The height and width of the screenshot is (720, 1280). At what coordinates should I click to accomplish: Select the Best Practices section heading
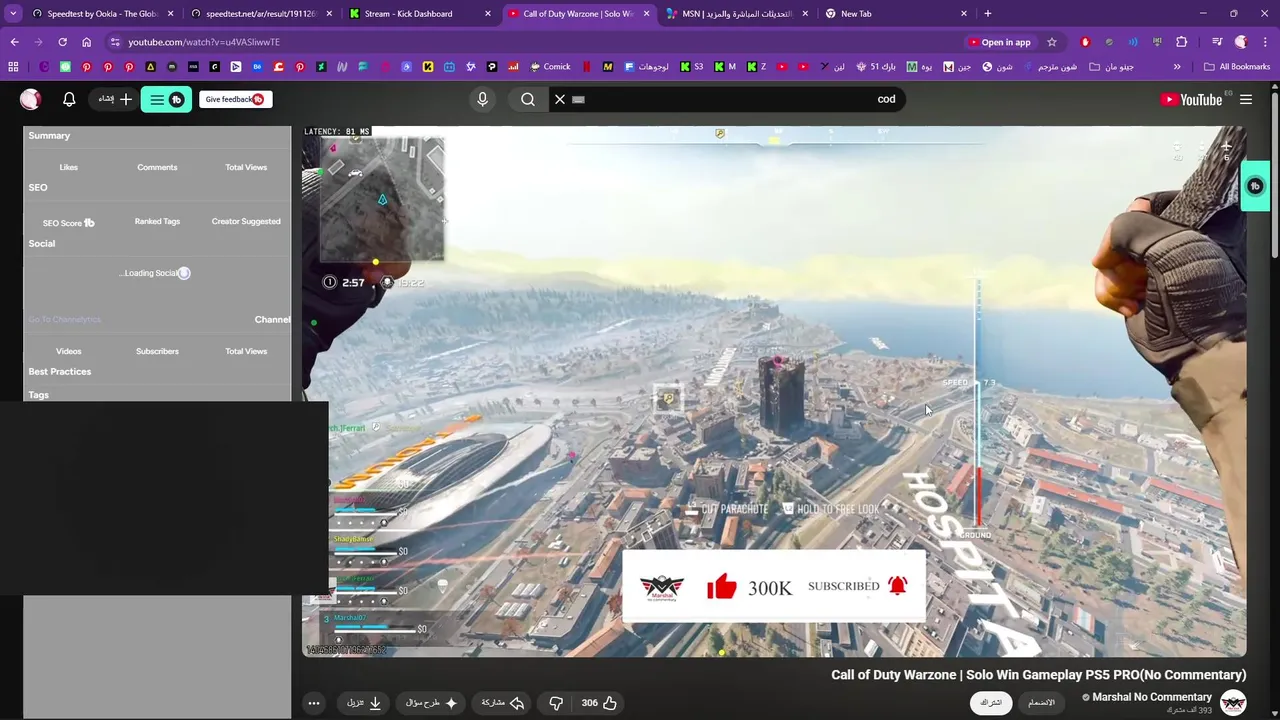[x=59, y=371]
